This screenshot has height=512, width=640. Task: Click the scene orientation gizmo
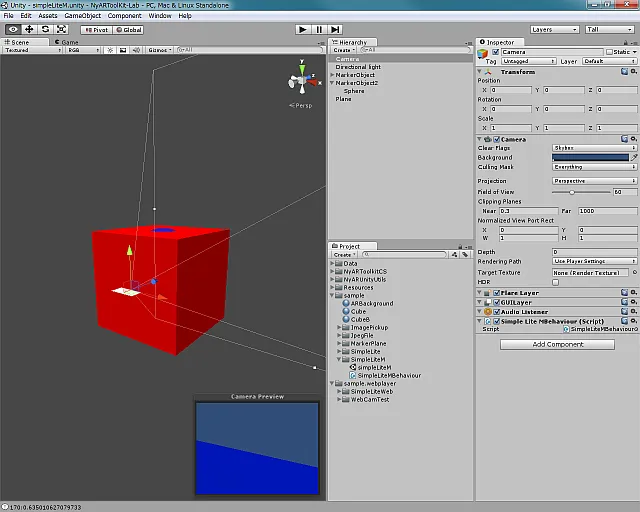(302, 80)
